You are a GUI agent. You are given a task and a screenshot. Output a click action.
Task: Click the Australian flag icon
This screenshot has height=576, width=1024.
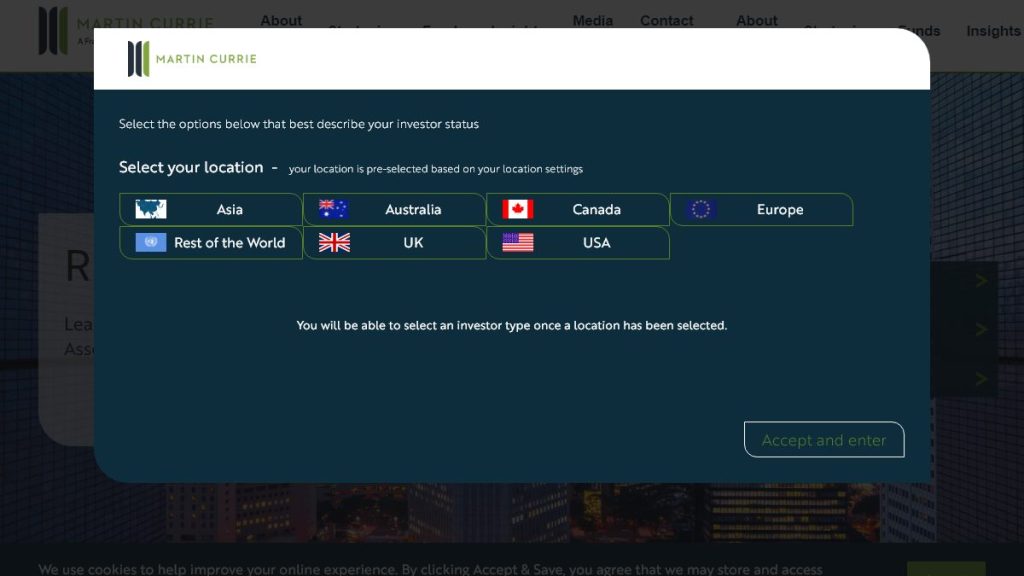334,209
